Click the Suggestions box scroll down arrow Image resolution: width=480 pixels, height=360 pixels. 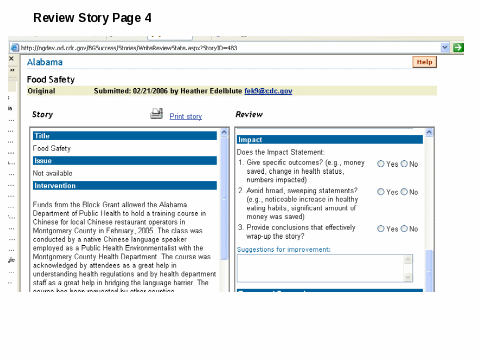408,277
